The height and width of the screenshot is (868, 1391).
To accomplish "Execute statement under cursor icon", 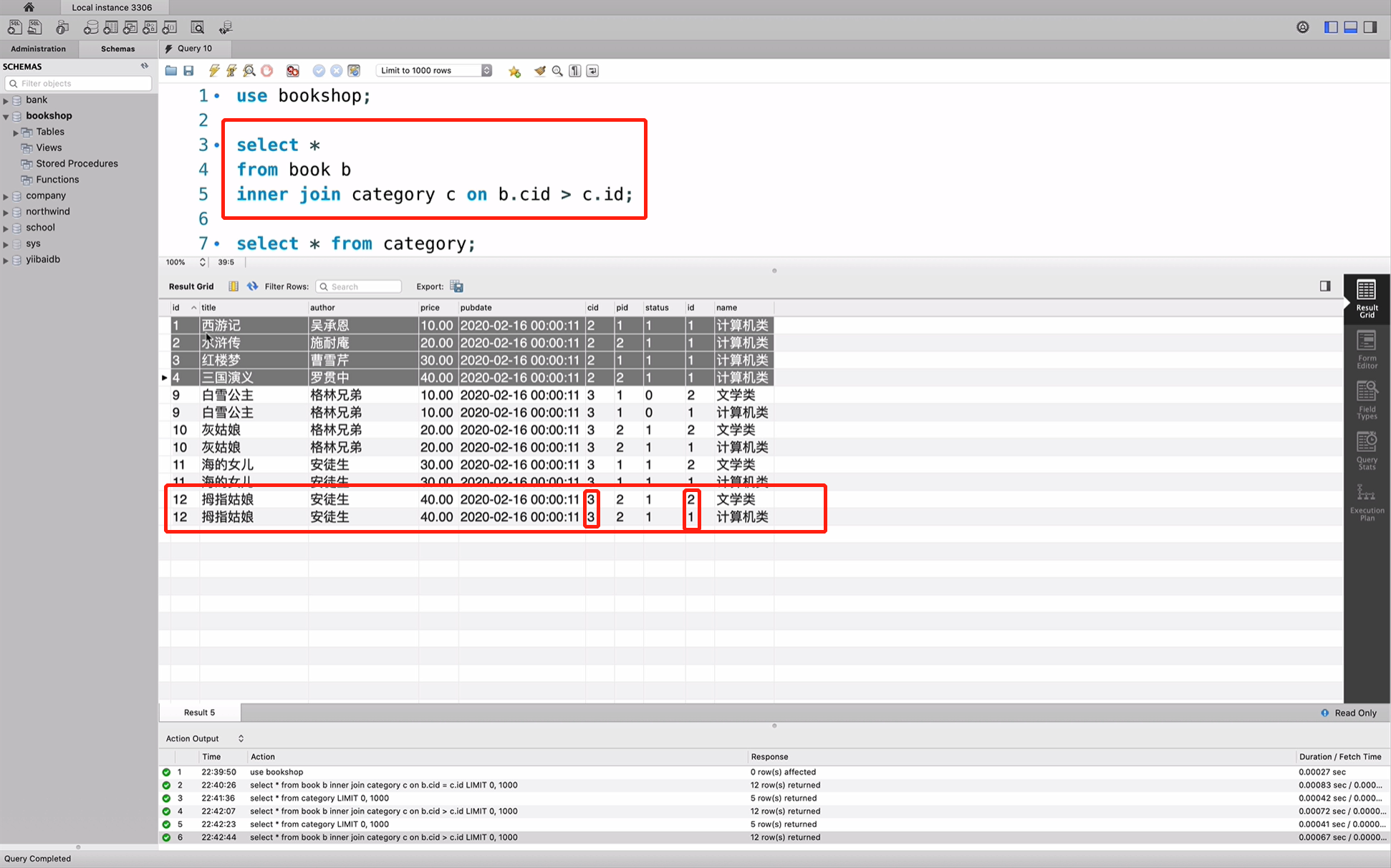I will click(x=231, y=70).
